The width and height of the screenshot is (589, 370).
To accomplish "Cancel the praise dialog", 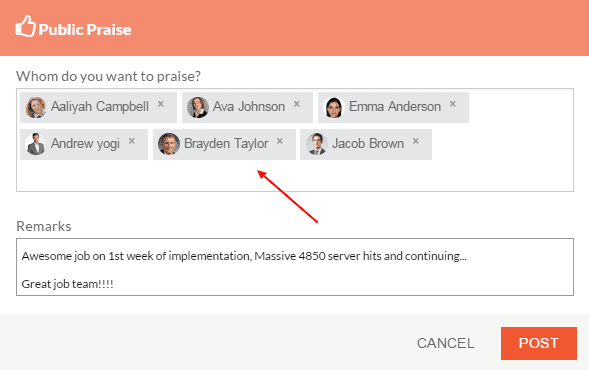I will [446, 343].
